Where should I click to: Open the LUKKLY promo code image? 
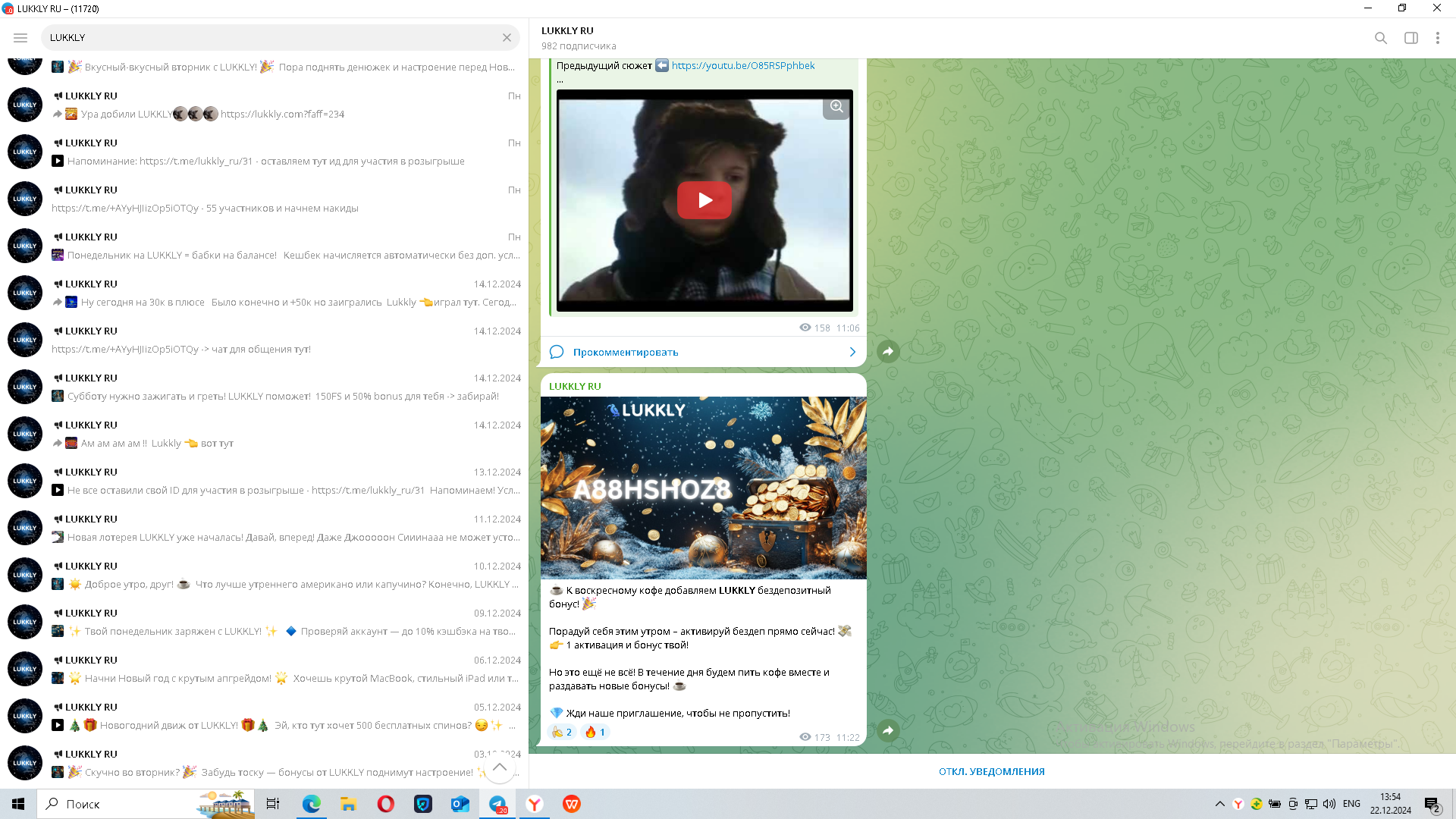click(703, 488)
